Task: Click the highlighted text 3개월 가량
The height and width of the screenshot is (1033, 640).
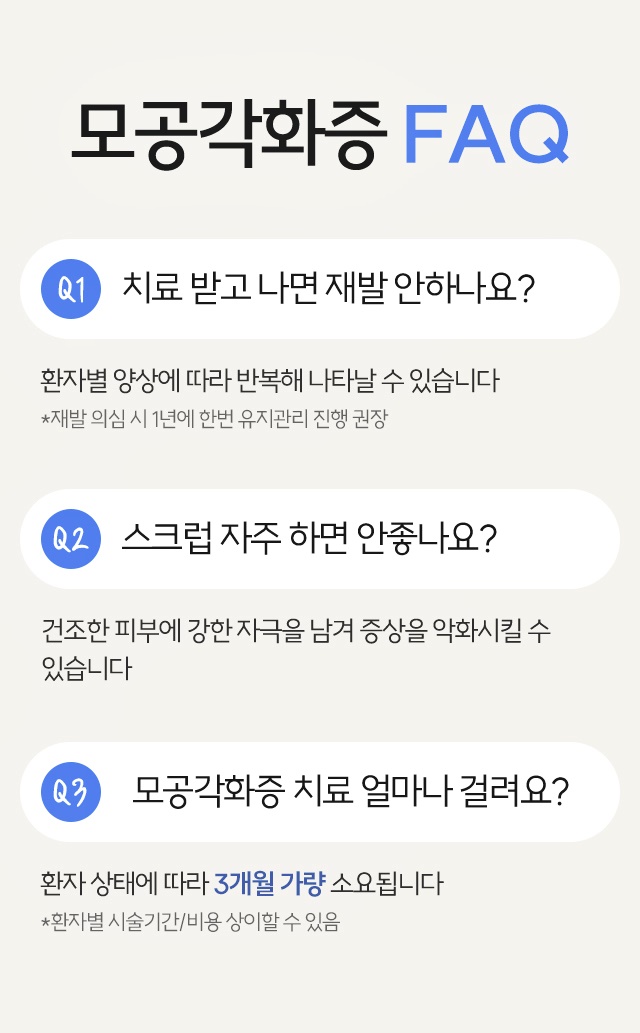Action: coord(270,883)
